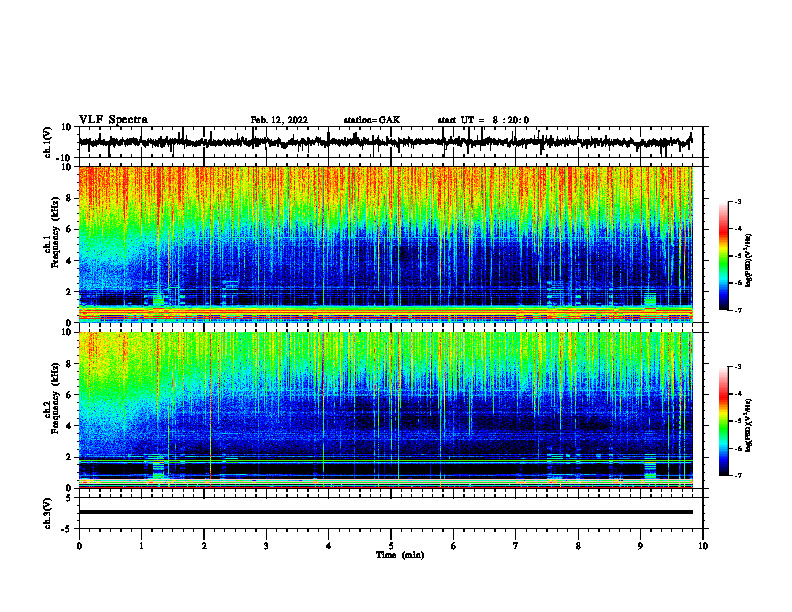The image size is (792, 612).
Task: Click time axis tick label "7"
Action: point(516,546)
